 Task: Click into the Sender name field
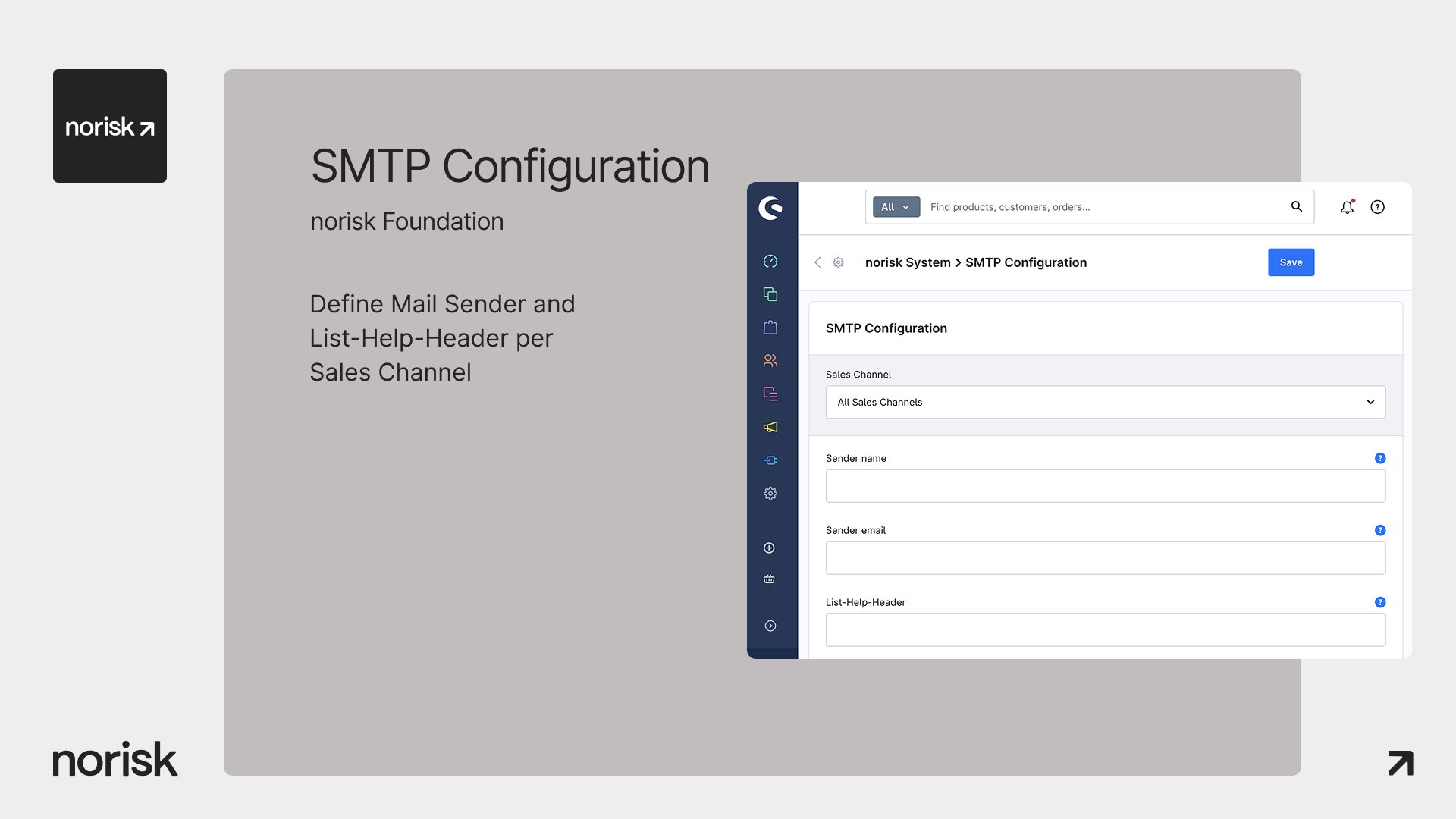pos(1106,486)
